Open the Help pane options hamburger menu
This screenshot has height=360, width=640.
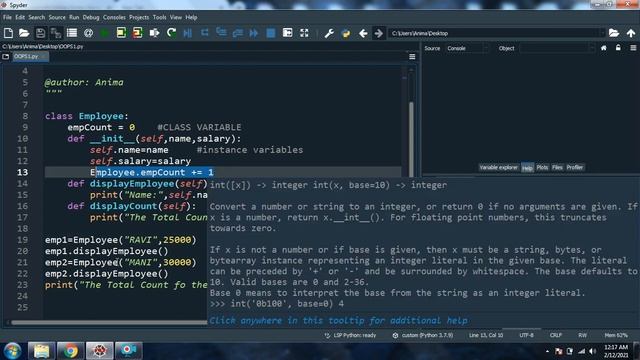(x=633, y=48)
